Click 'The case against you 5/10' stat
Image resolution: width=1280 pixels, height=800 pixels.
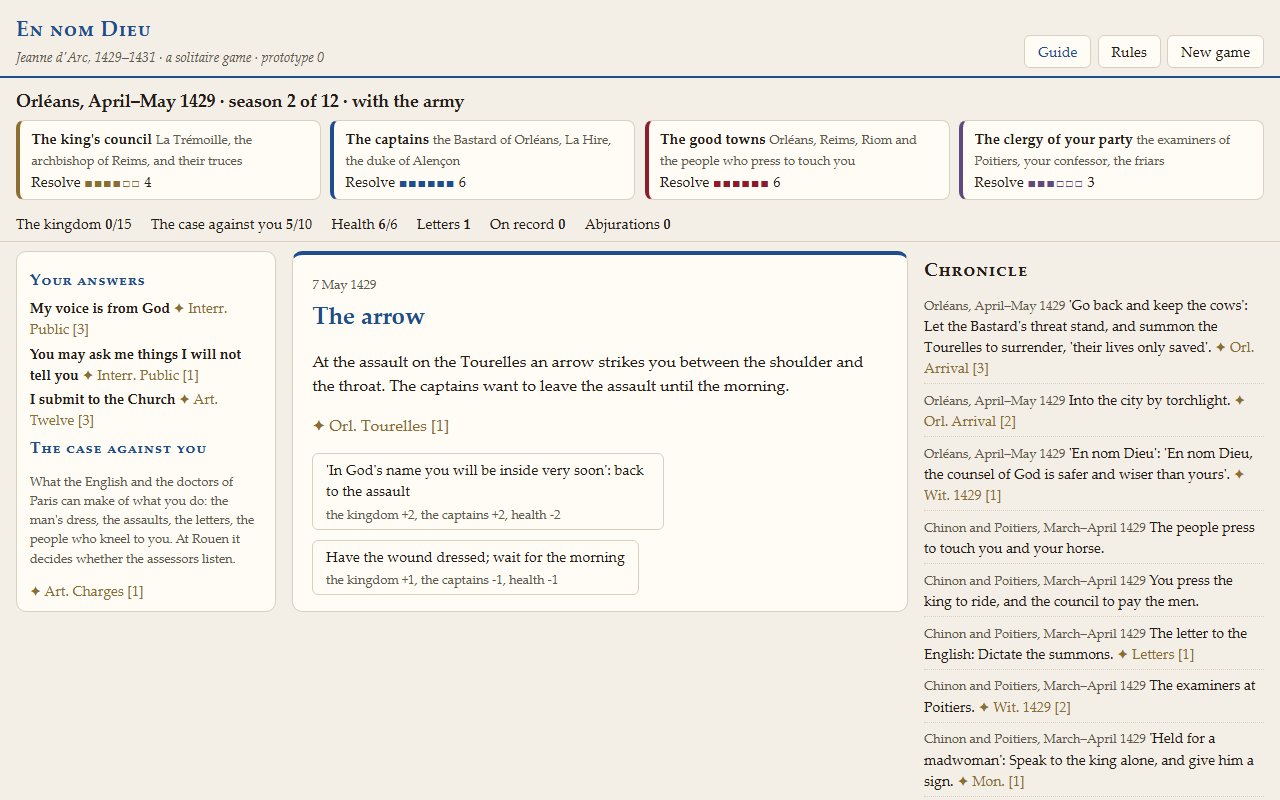(231, 225)
